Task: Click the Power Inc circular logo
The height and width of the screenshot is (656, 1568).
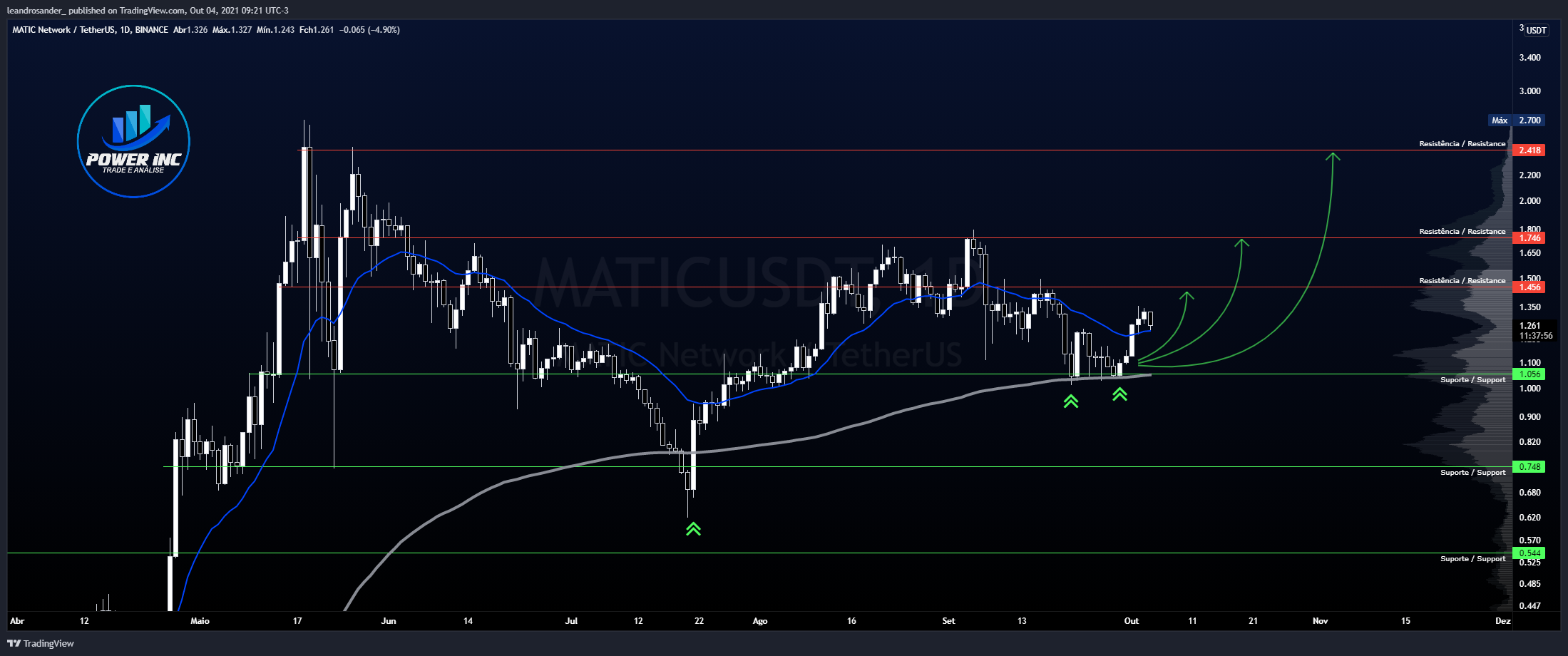Action: click(x=133, y=141)
